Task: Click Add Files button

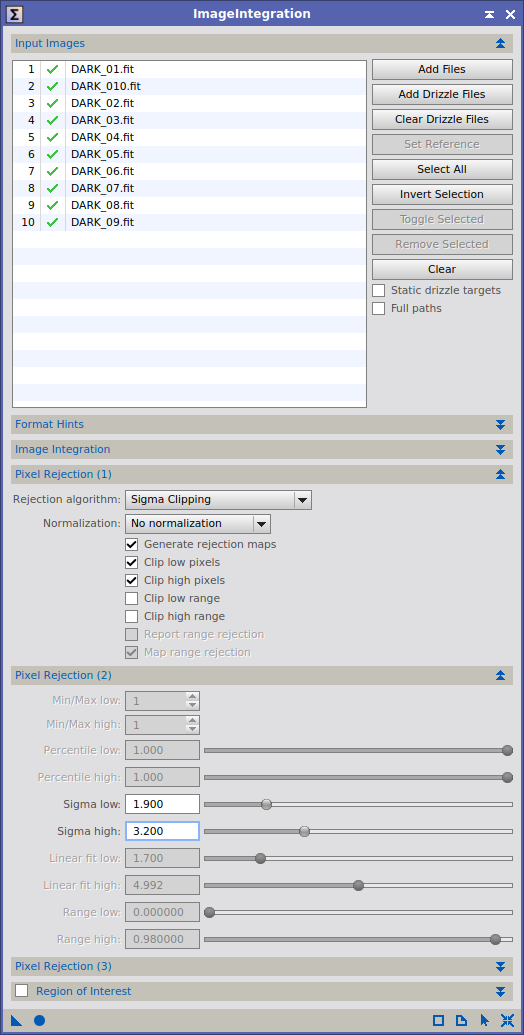Action: click(442, 69)
